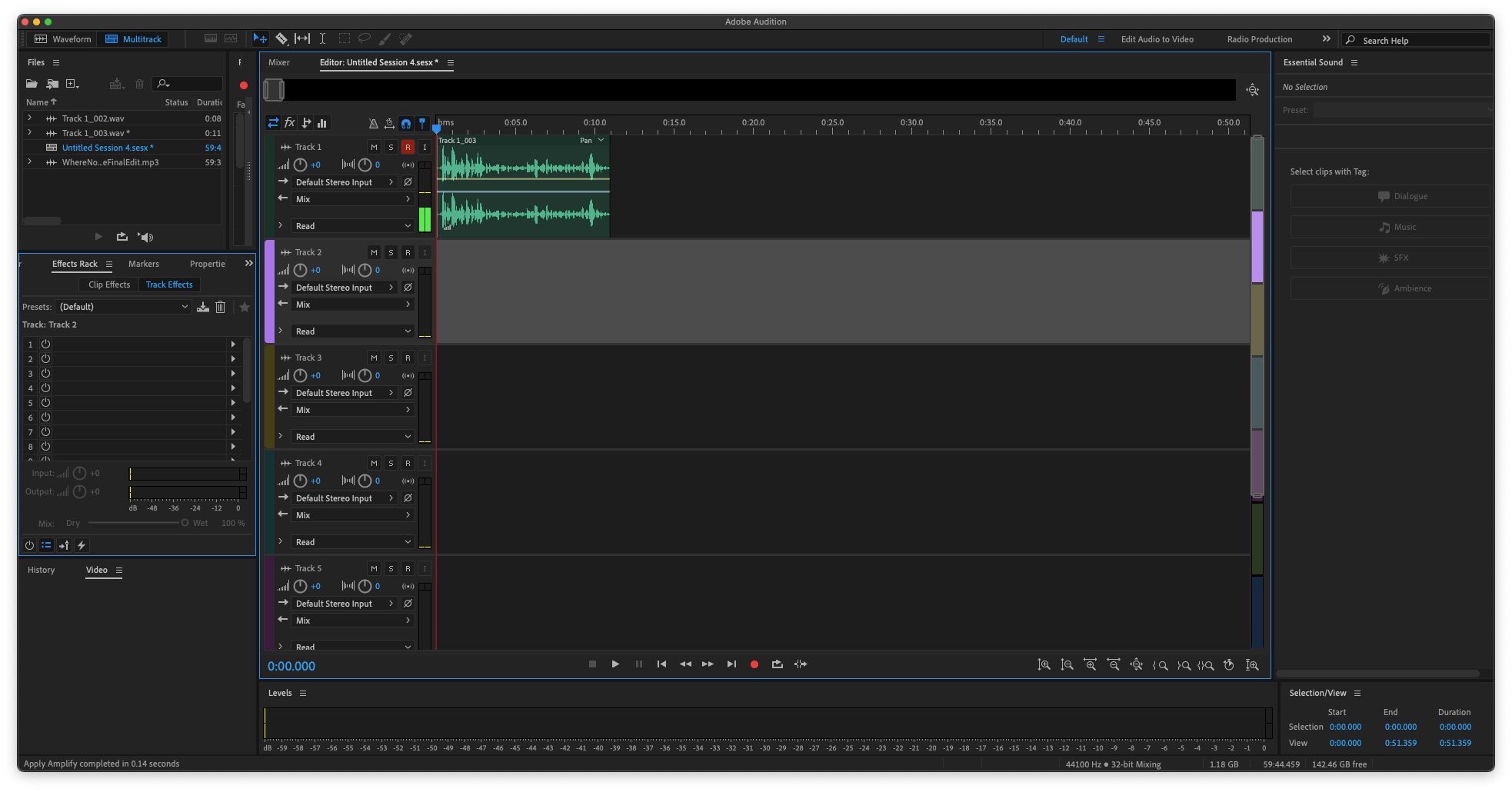Select the Time Selection tool
This screenshot has width=1512, height=792.
322,38
